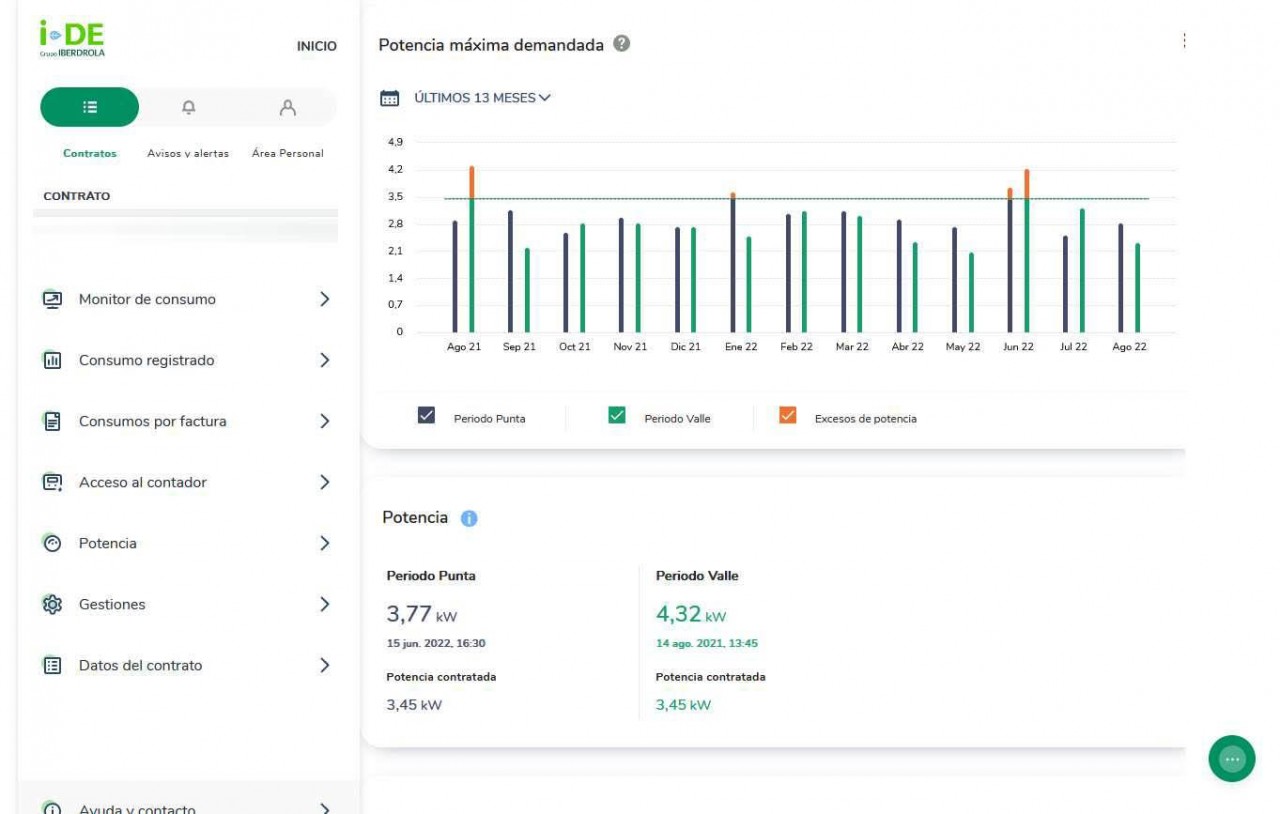Open the green chat bubble button
1280x814 pixels.
point(1232,760)
